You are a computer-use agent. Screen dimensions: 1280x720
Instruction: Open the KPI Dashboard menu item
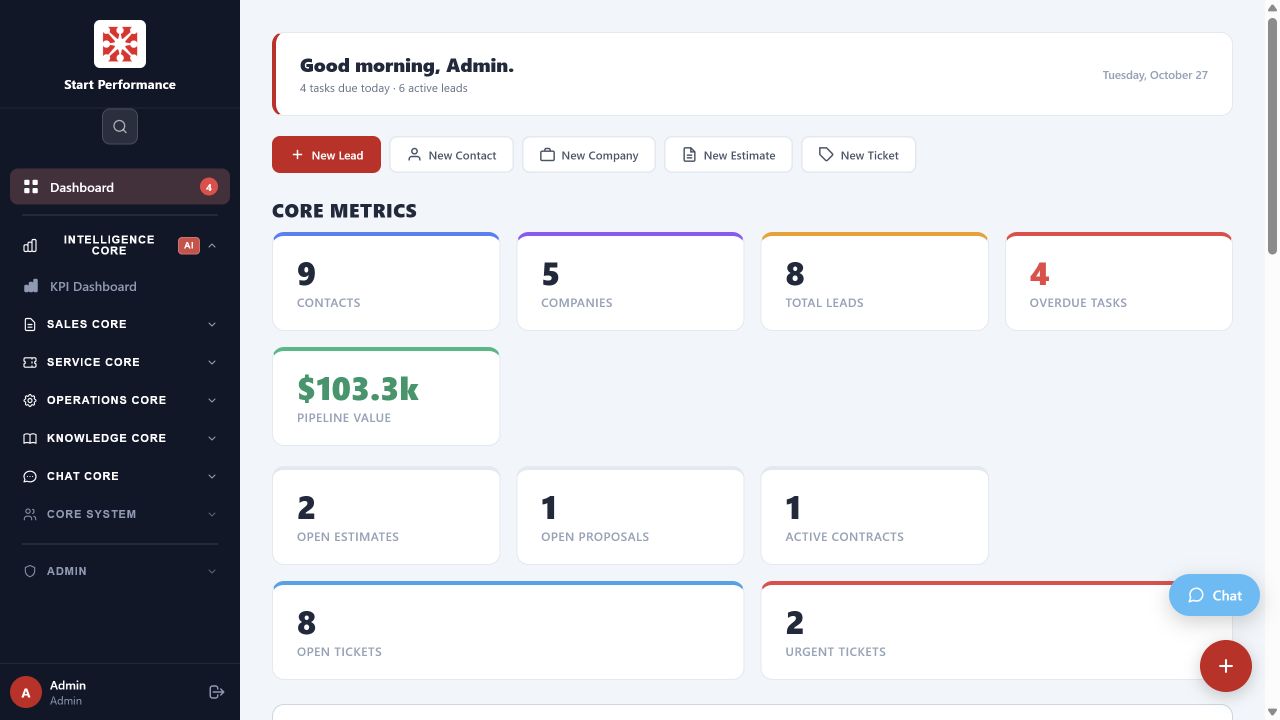(x=120, y=286)
